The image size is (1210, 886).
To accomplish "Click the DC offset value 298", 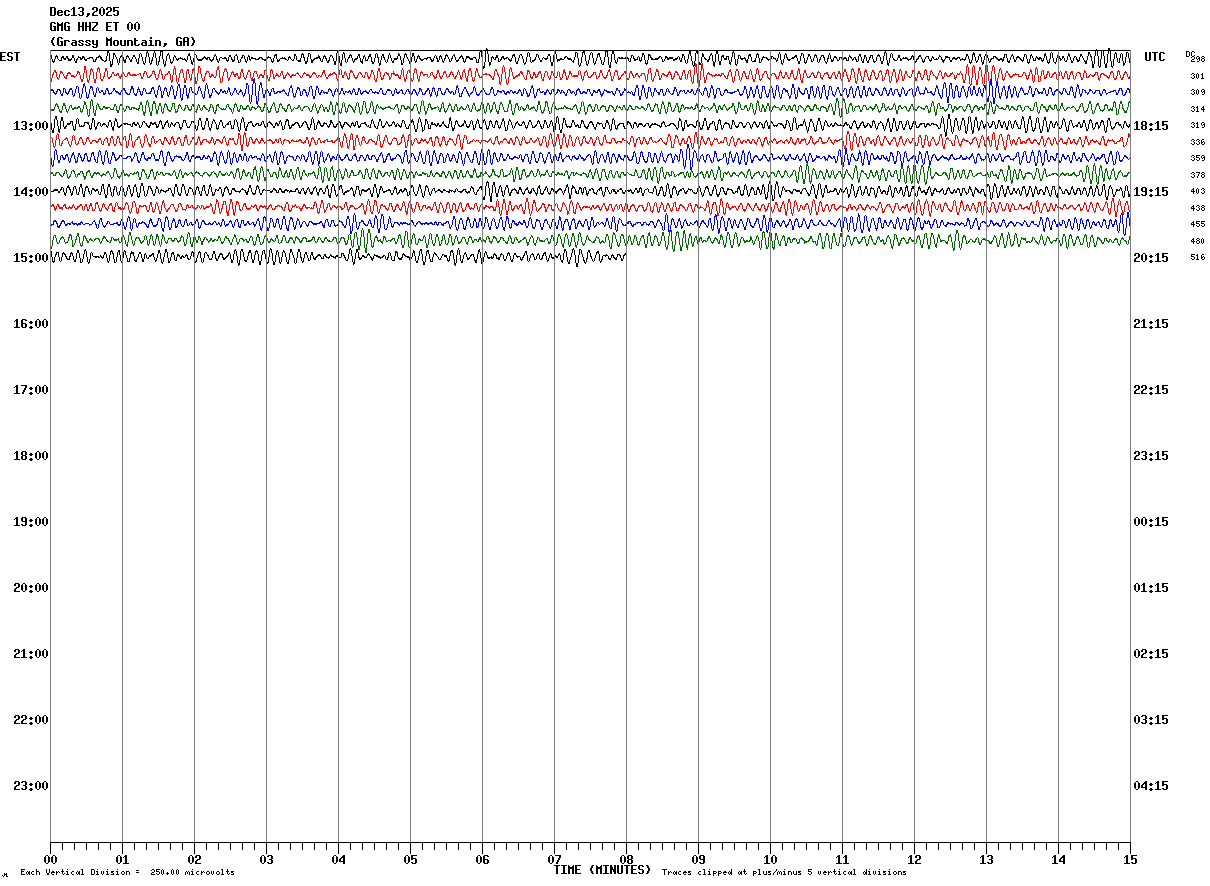I will (1198, 59).
